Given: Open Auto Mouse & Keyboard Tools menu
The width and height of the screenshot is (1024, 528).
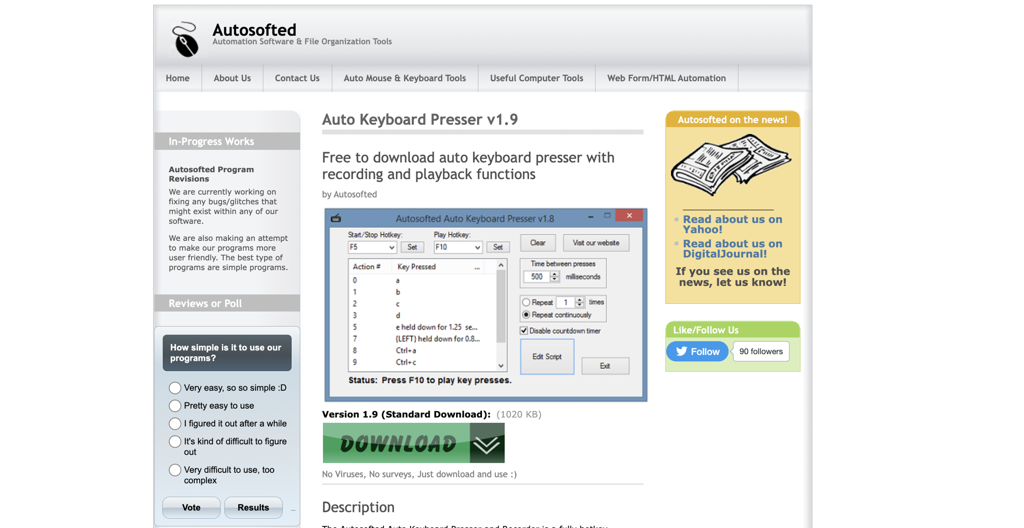Looking at the screenshot, I should point(405,78).
